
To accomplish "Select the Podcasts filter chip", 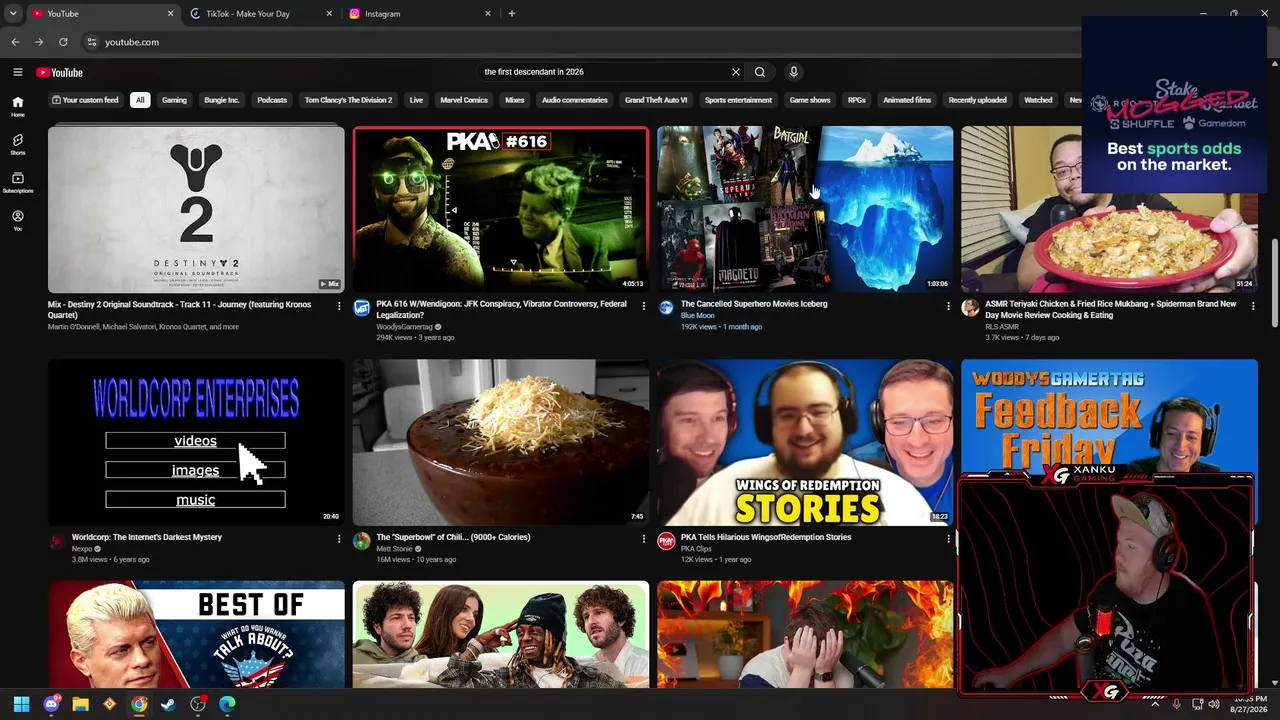I will coord(272,100).
